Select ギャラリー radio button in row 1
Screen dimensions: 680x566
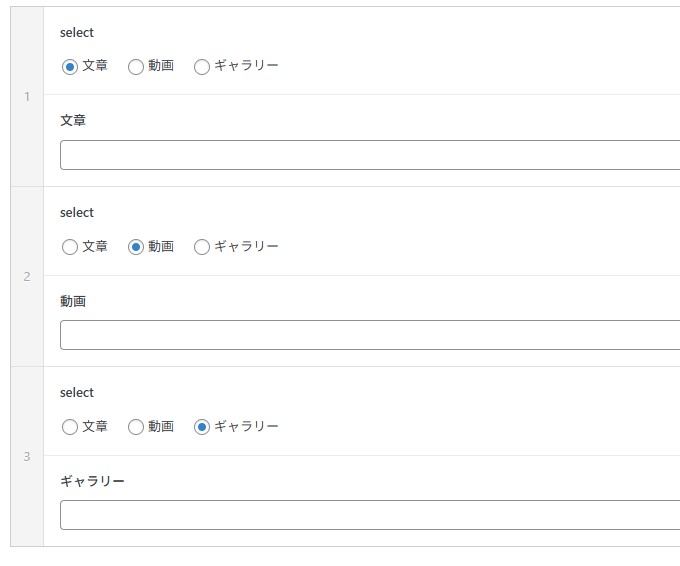point(202,67)
